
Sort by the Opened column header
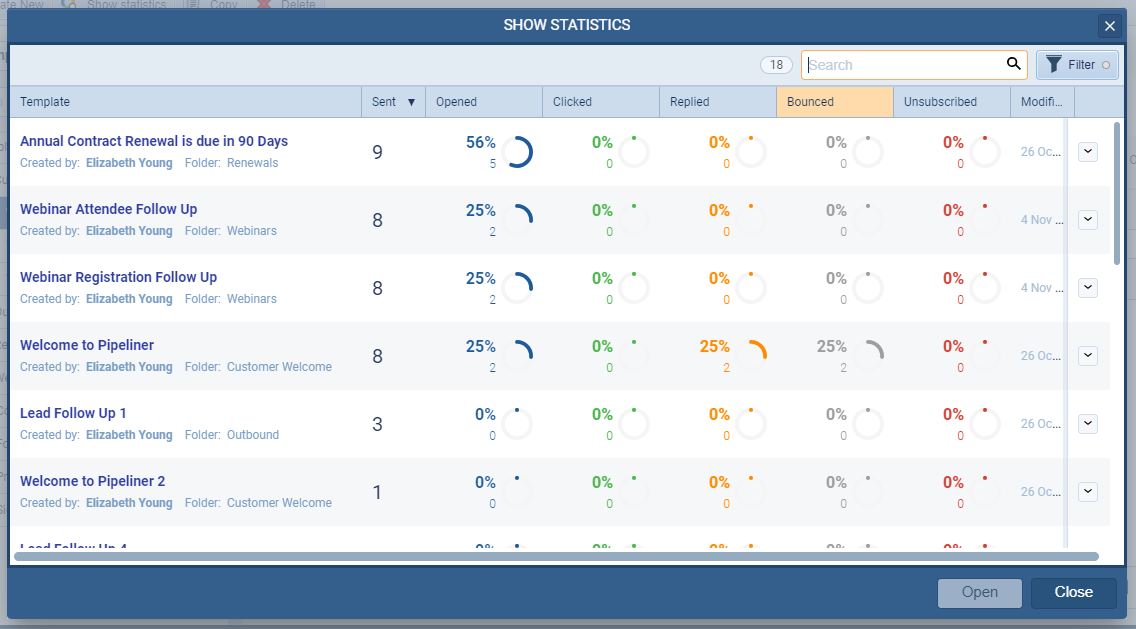pyautogui.click(x=484, y=102)
